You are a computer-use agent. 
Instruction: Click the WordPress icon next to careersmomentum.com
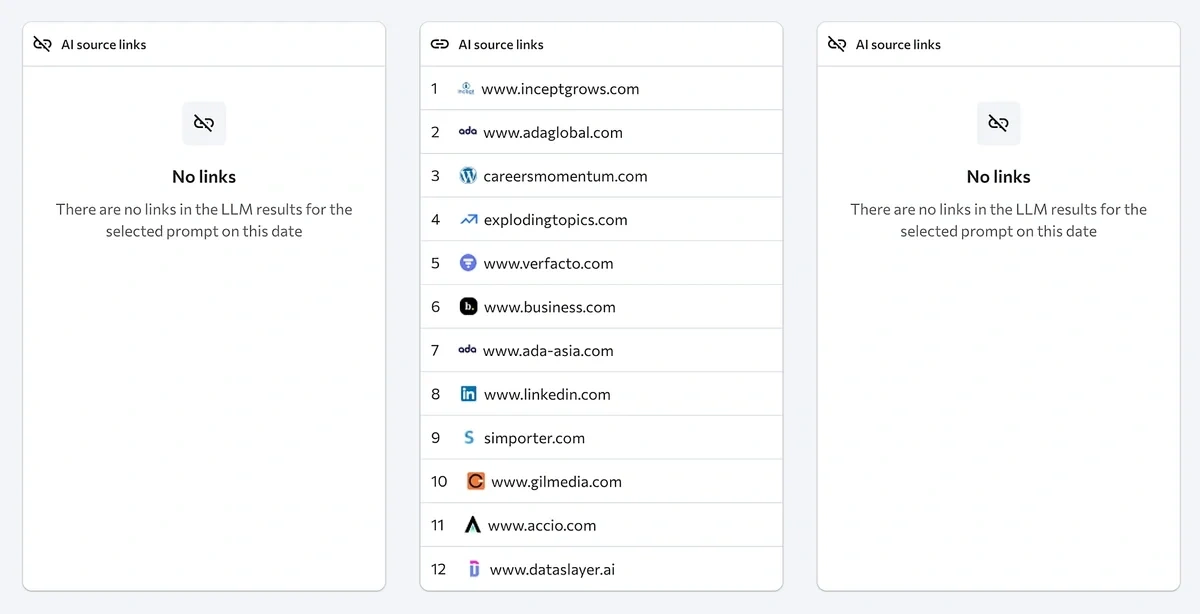click(x=468, y=176)
